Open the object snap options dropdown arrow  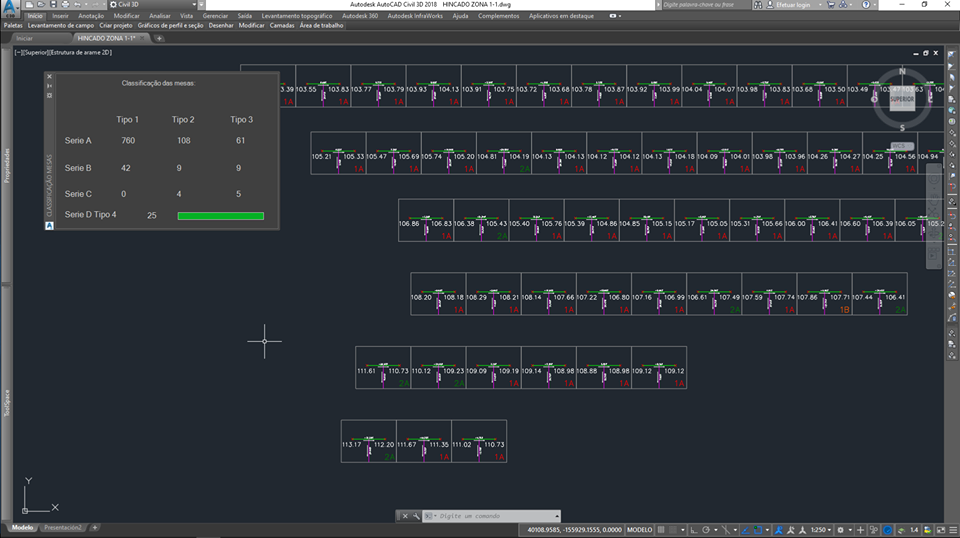[767, 530]
